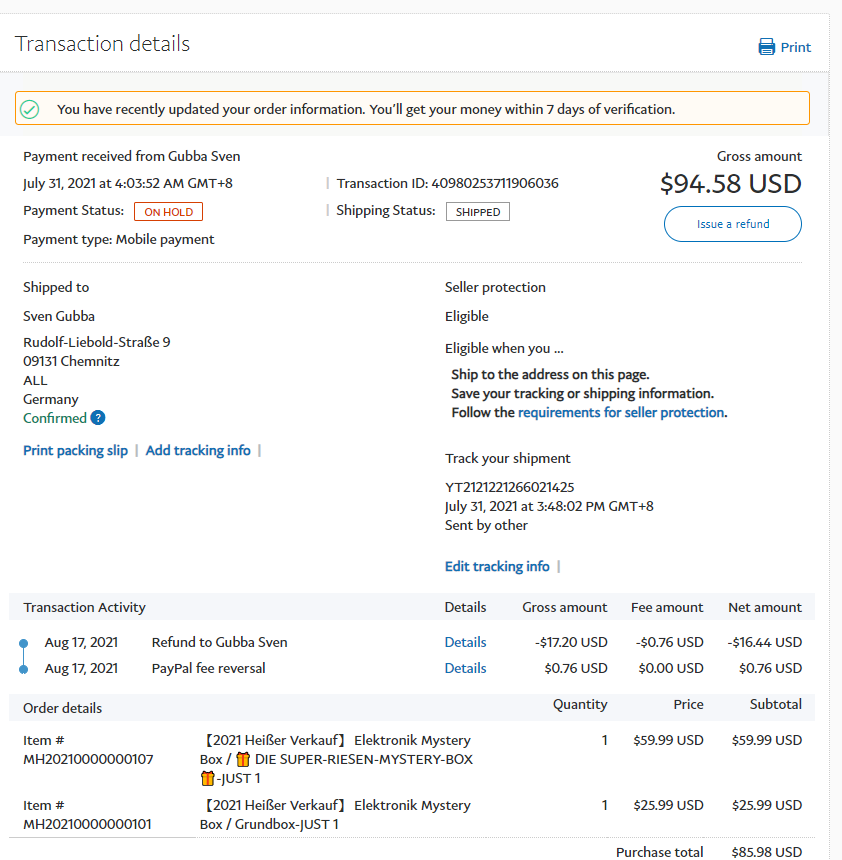Open requirements for seller protection link
This screenshot has width=842, height=860.
[x=621, y=412]
